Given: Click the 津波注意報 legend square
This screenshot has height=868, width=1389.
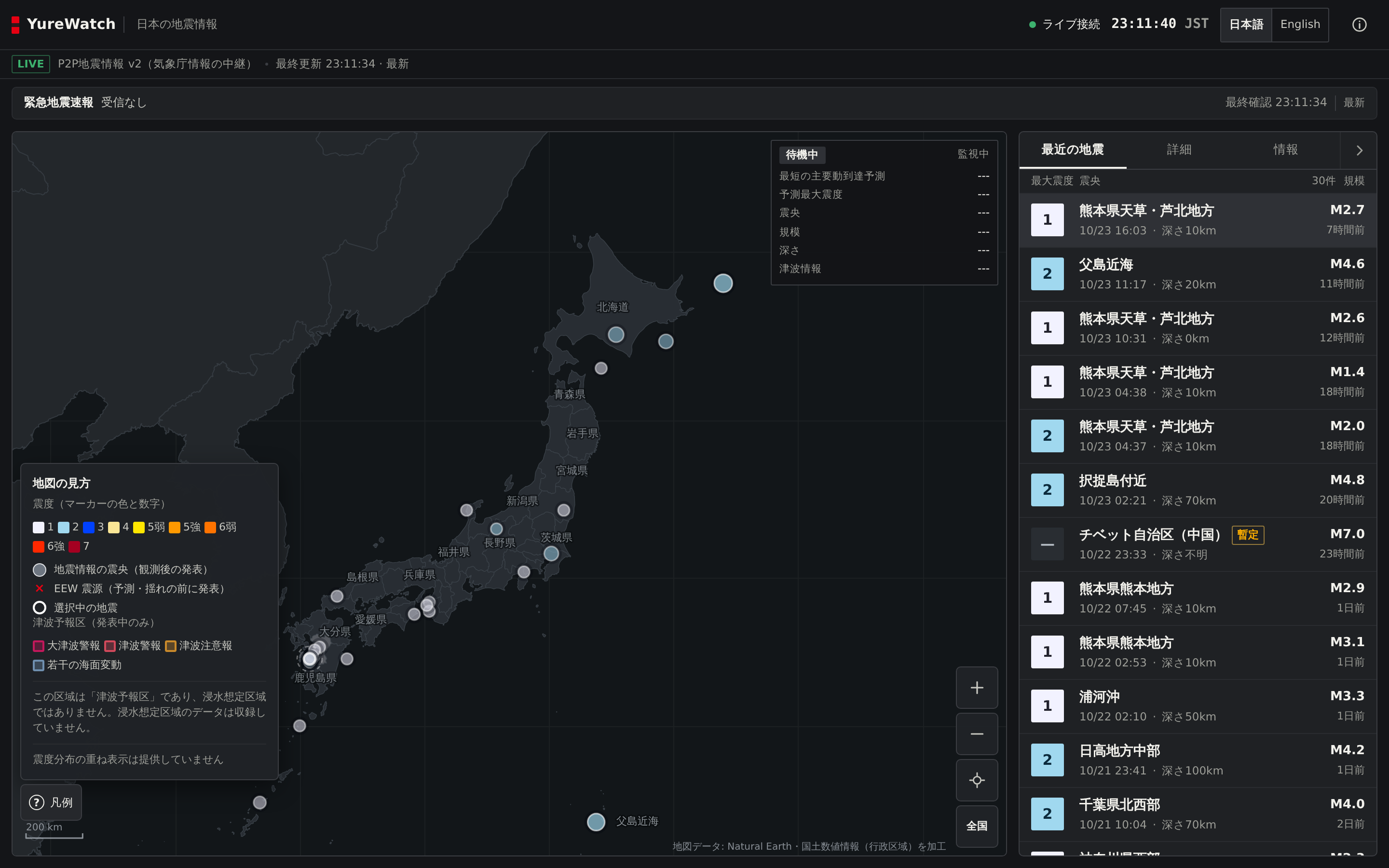Looking at the screenshot, I should click(x=170, y=646).
